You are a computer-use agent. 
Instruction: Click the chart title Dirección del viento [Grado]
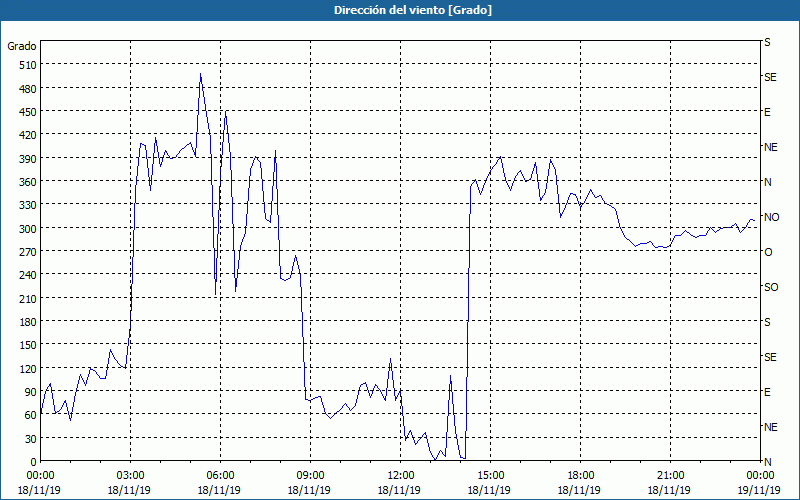[413, 10]
